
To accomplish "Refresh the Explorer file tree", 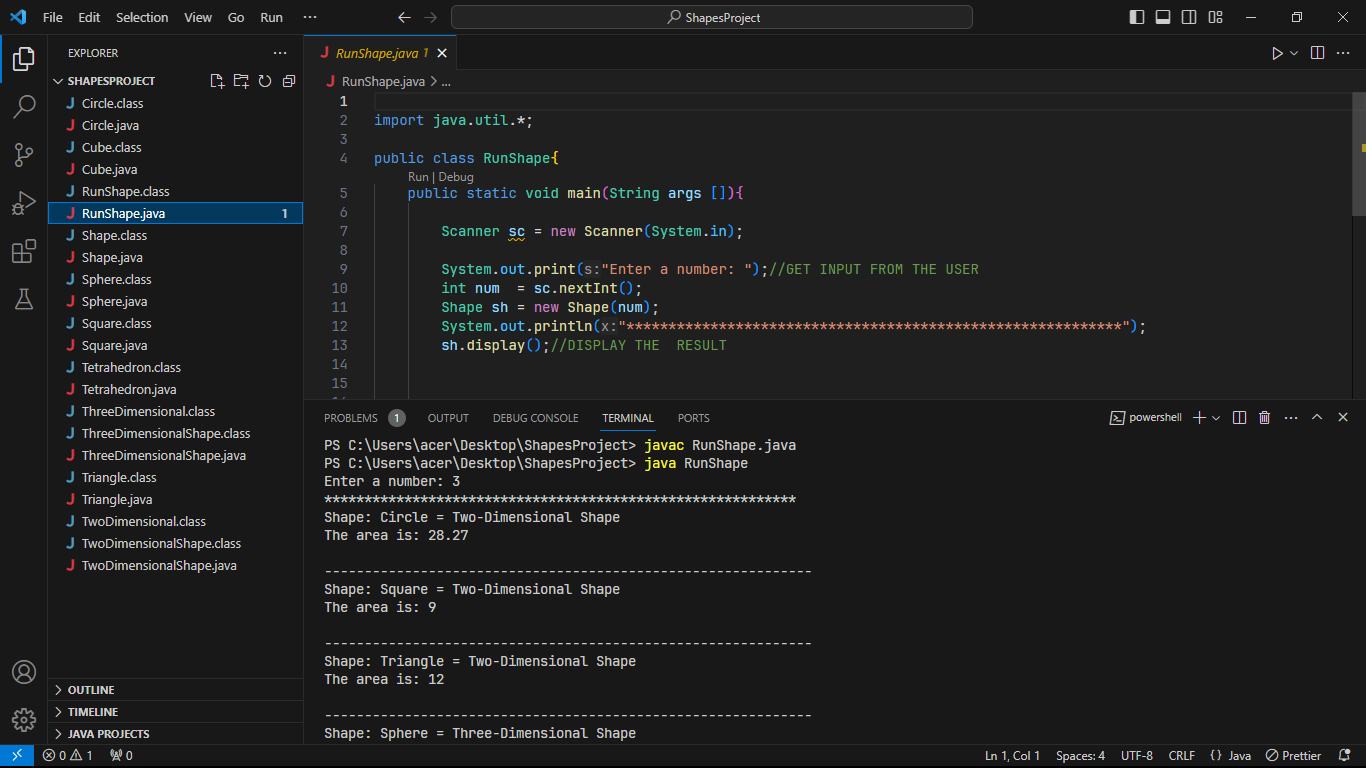I will point(265,81).
